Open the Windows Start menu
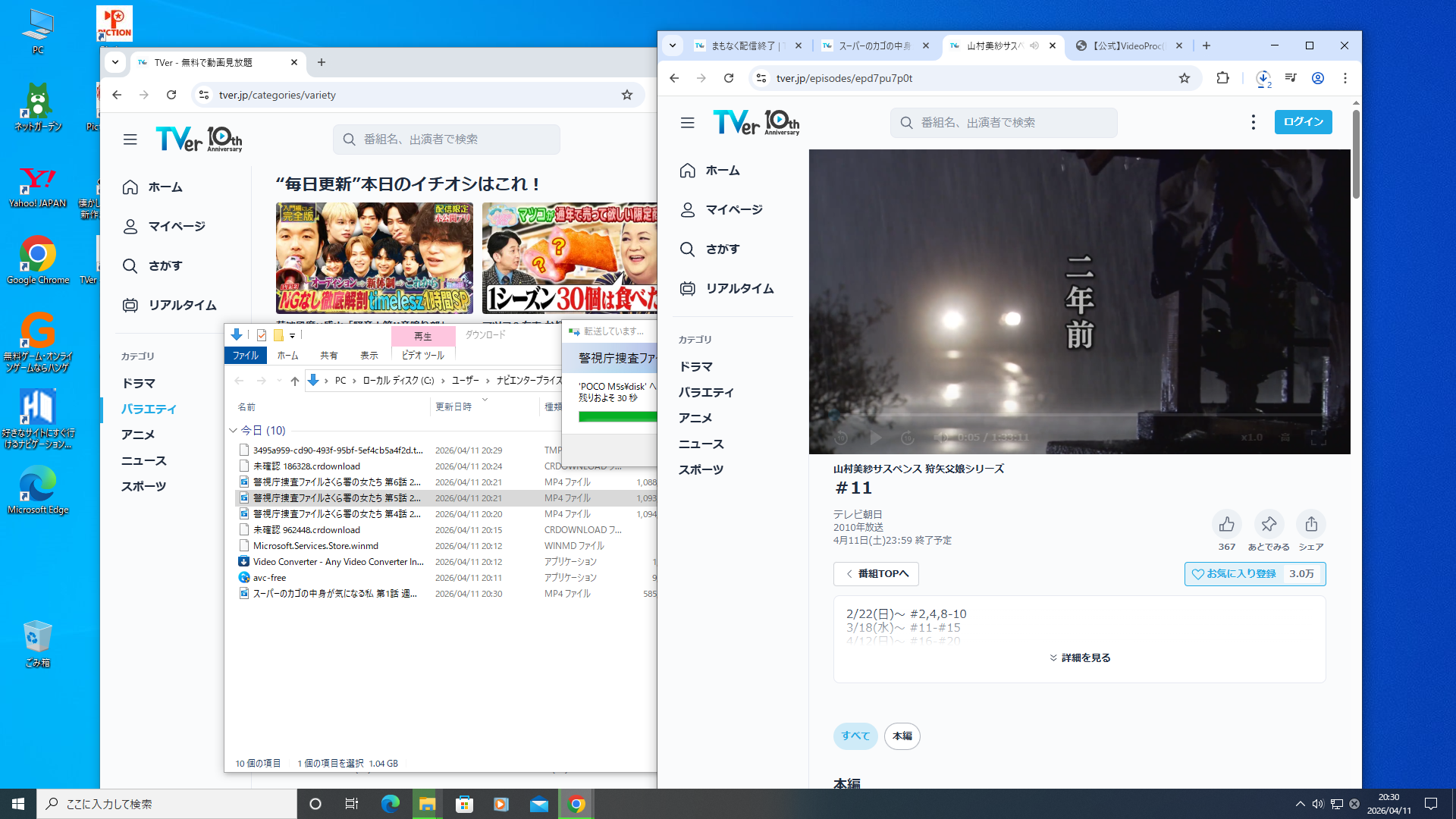Screen dimensions: 1456x819 [18, 804]
